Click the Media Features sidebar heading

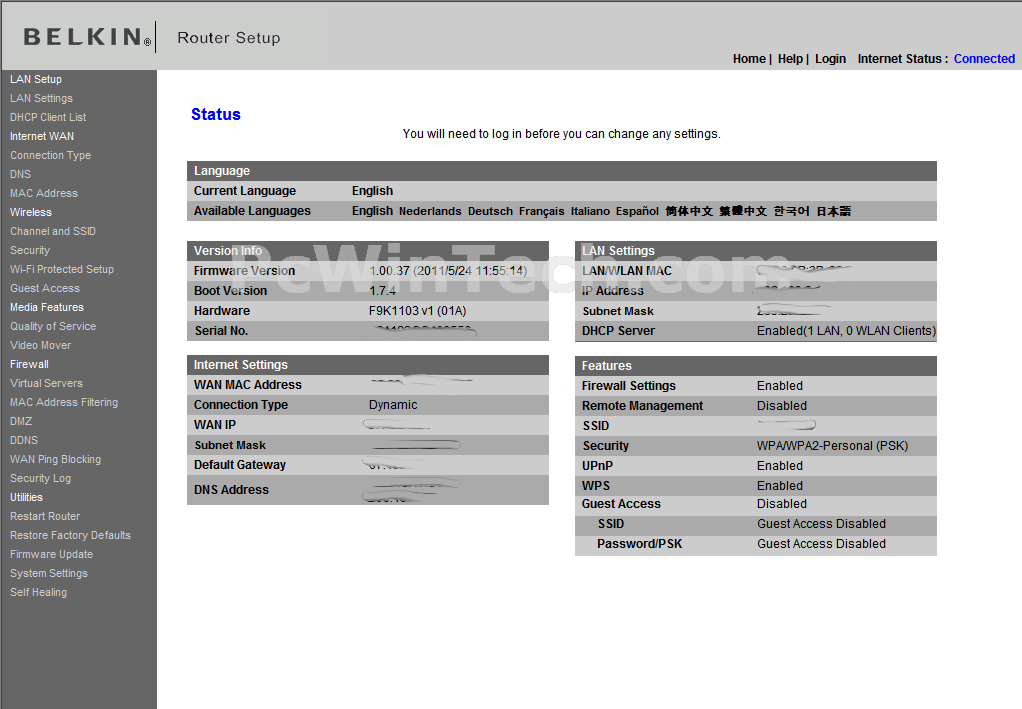(47, 307)
